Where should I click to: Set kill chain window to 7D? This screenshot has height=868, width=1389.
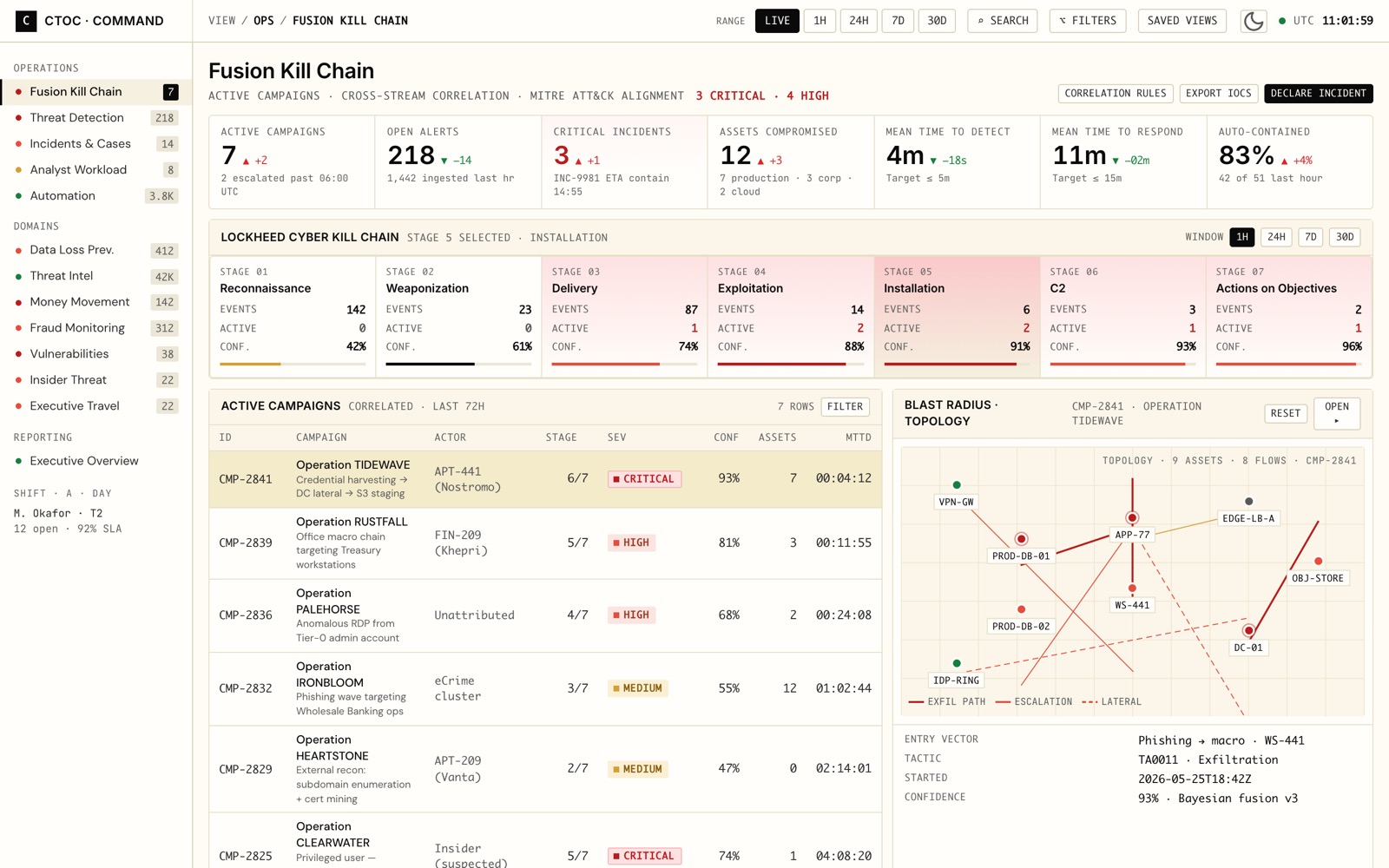click(1311, 237)
